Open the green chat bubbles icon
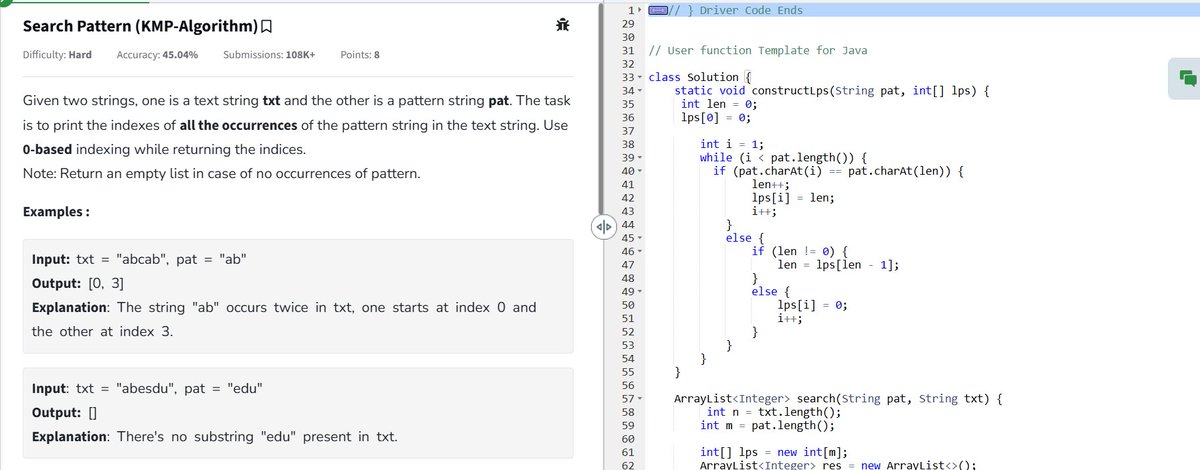1200x470 pixels. tap(1187, 78)
